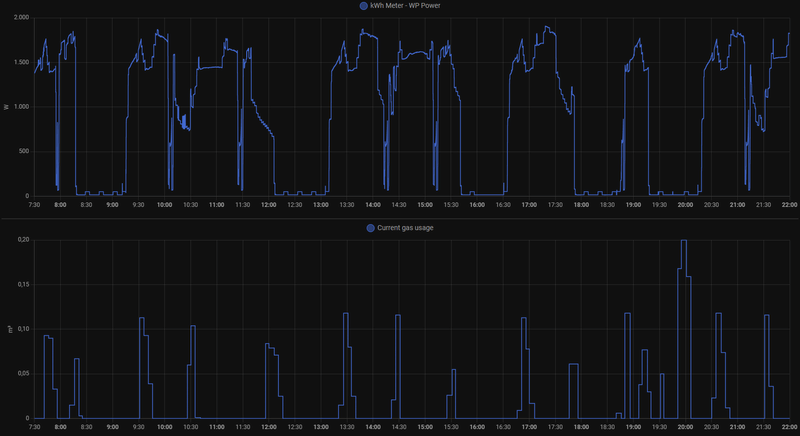Screen dimensions: 800x436
Task: Click the 22:00 time label under the power chart
Action: tap(789, 205)
